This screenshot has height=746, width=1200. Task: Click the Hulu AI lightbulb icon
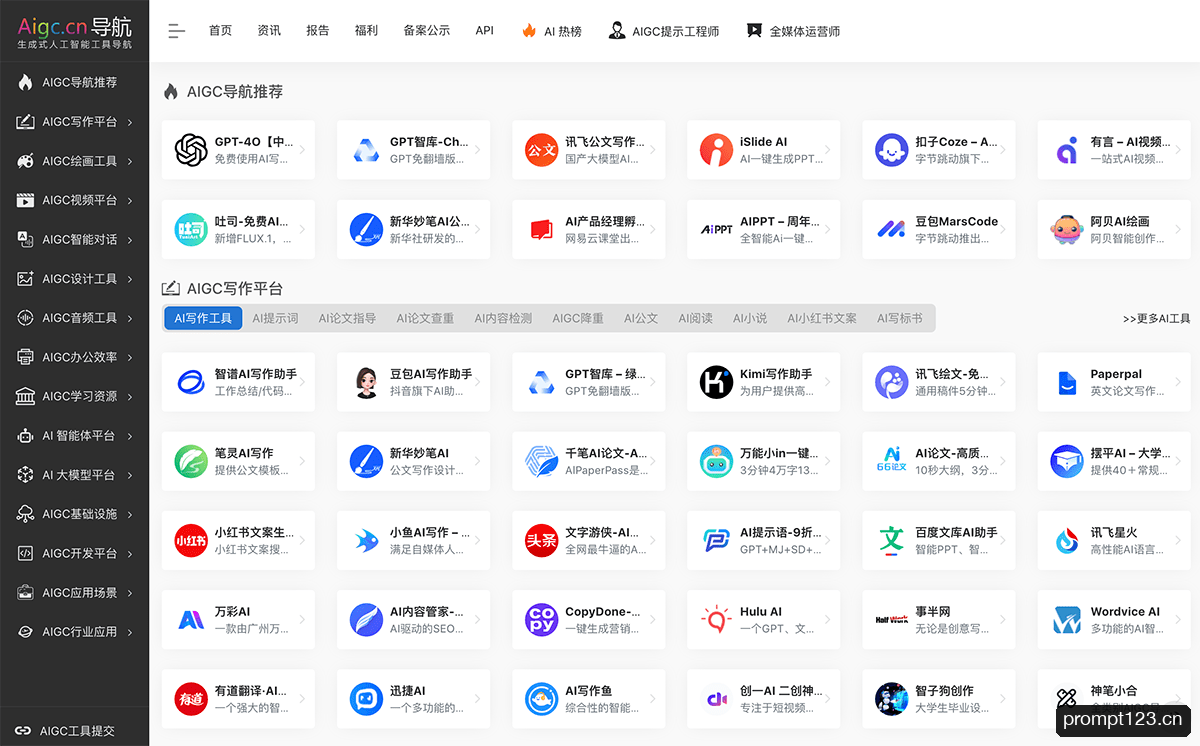coord(716,620)
